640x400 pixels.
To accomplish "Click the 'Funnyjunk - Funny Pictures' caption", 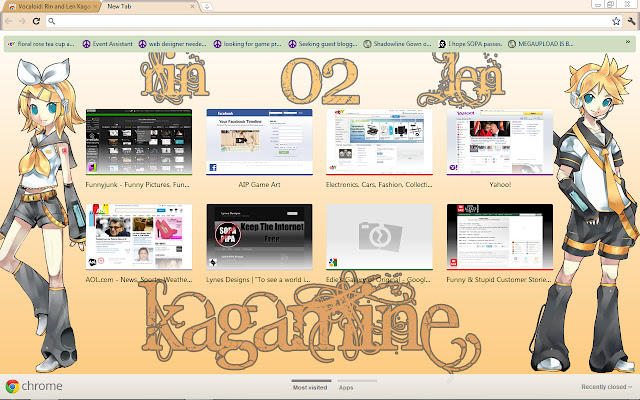I will 138,184.
